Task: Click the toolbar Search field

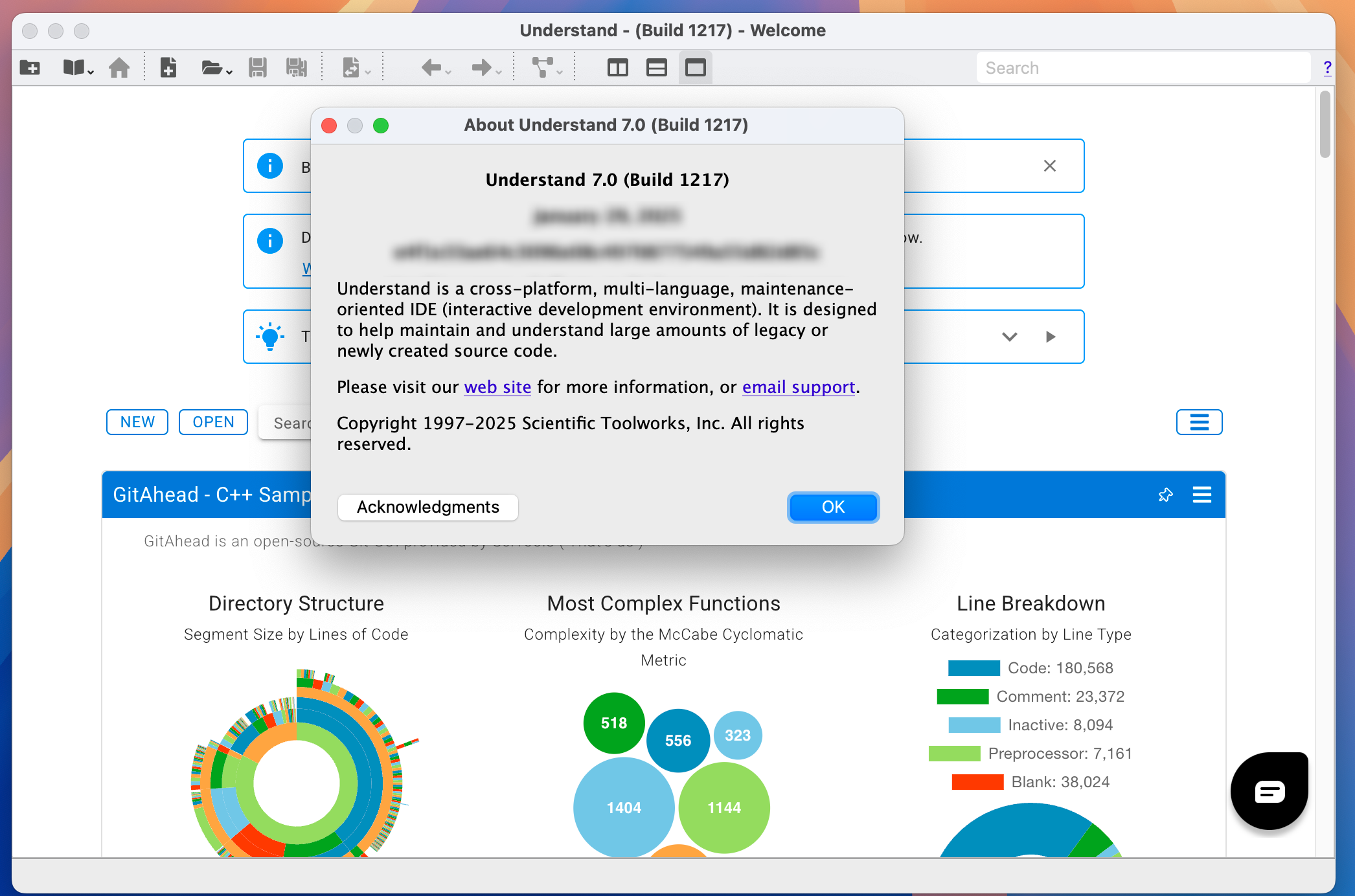Action: (x=1143, y=68)
